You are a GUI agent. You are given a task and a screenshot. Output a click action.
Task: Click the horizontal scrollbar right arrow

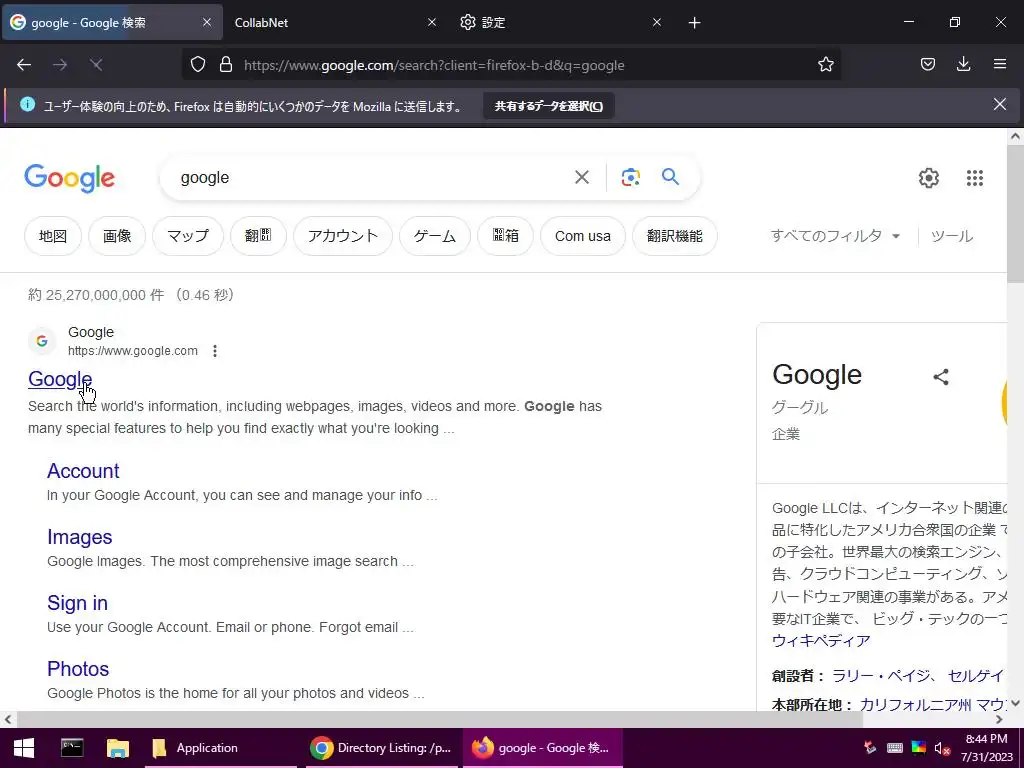click(x=999, y=720)
